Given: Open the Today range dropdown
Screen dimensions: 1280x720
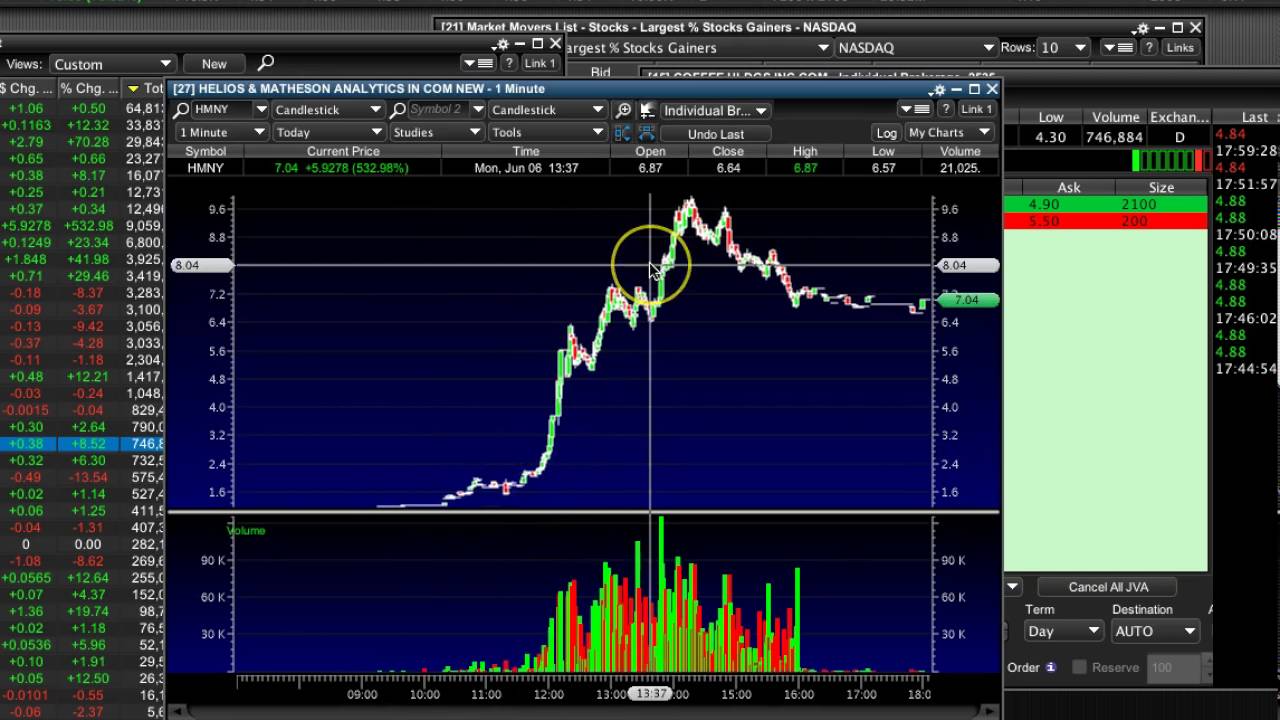Looking at the screenshot, I should click(x=328, y=132).
